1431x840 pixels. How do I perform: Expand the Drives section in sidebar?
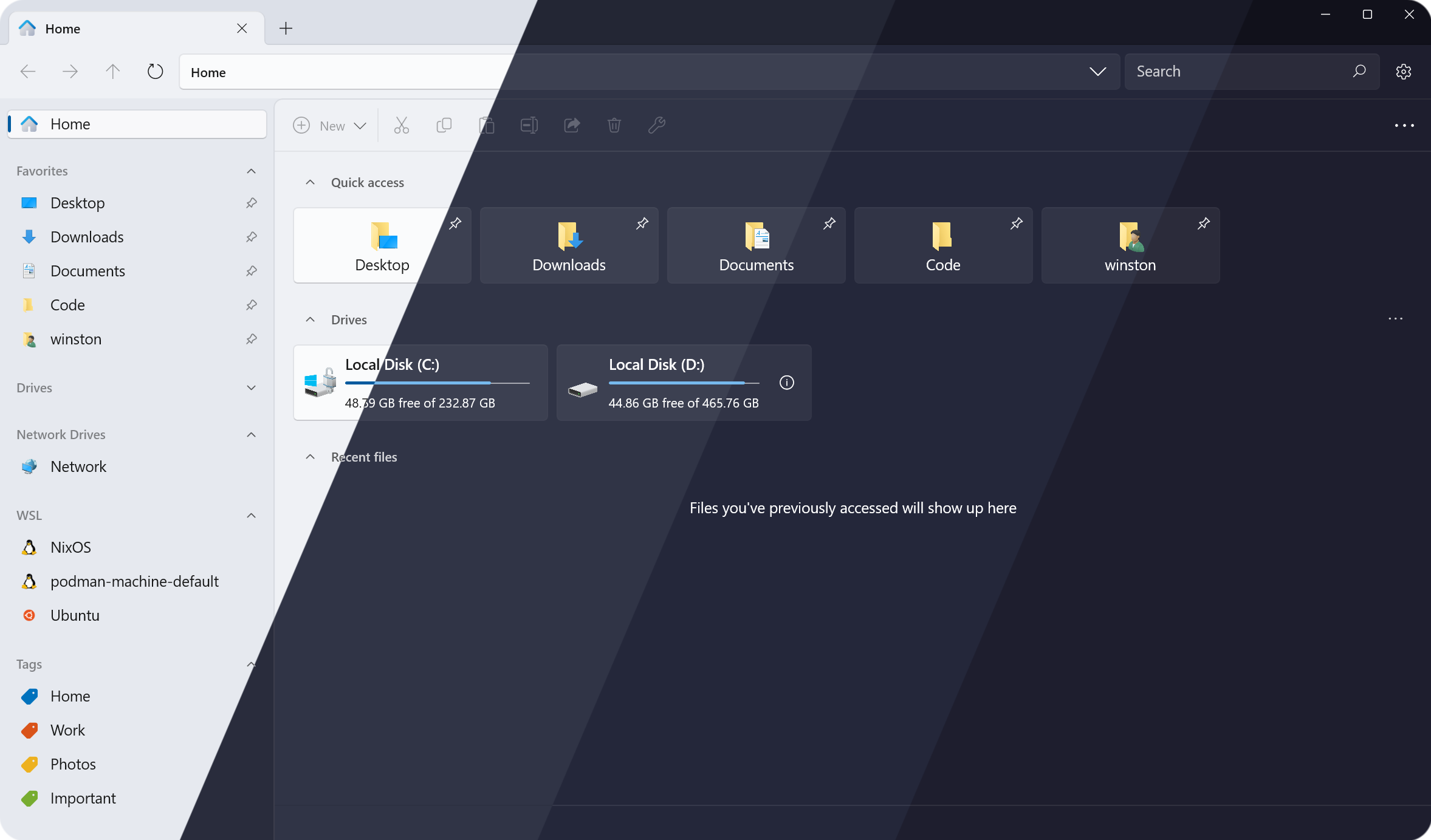click(x=252, y=388)
